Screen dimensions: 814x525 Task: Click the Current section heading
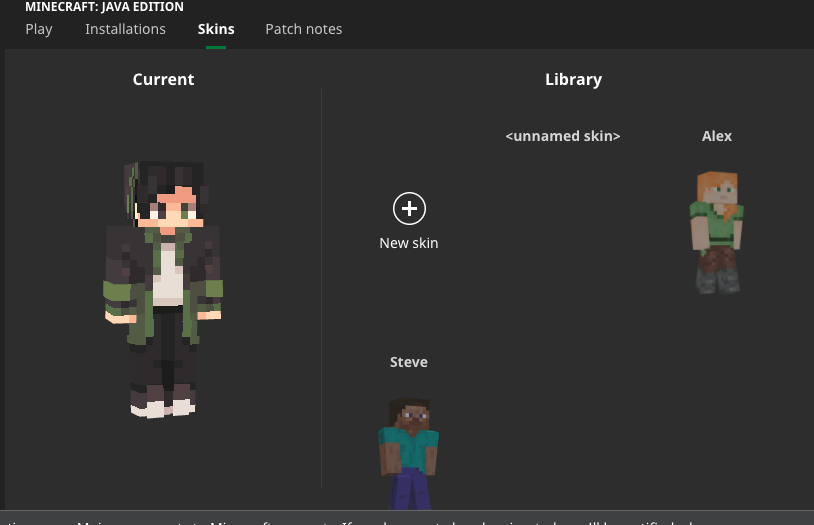point(163,79)
